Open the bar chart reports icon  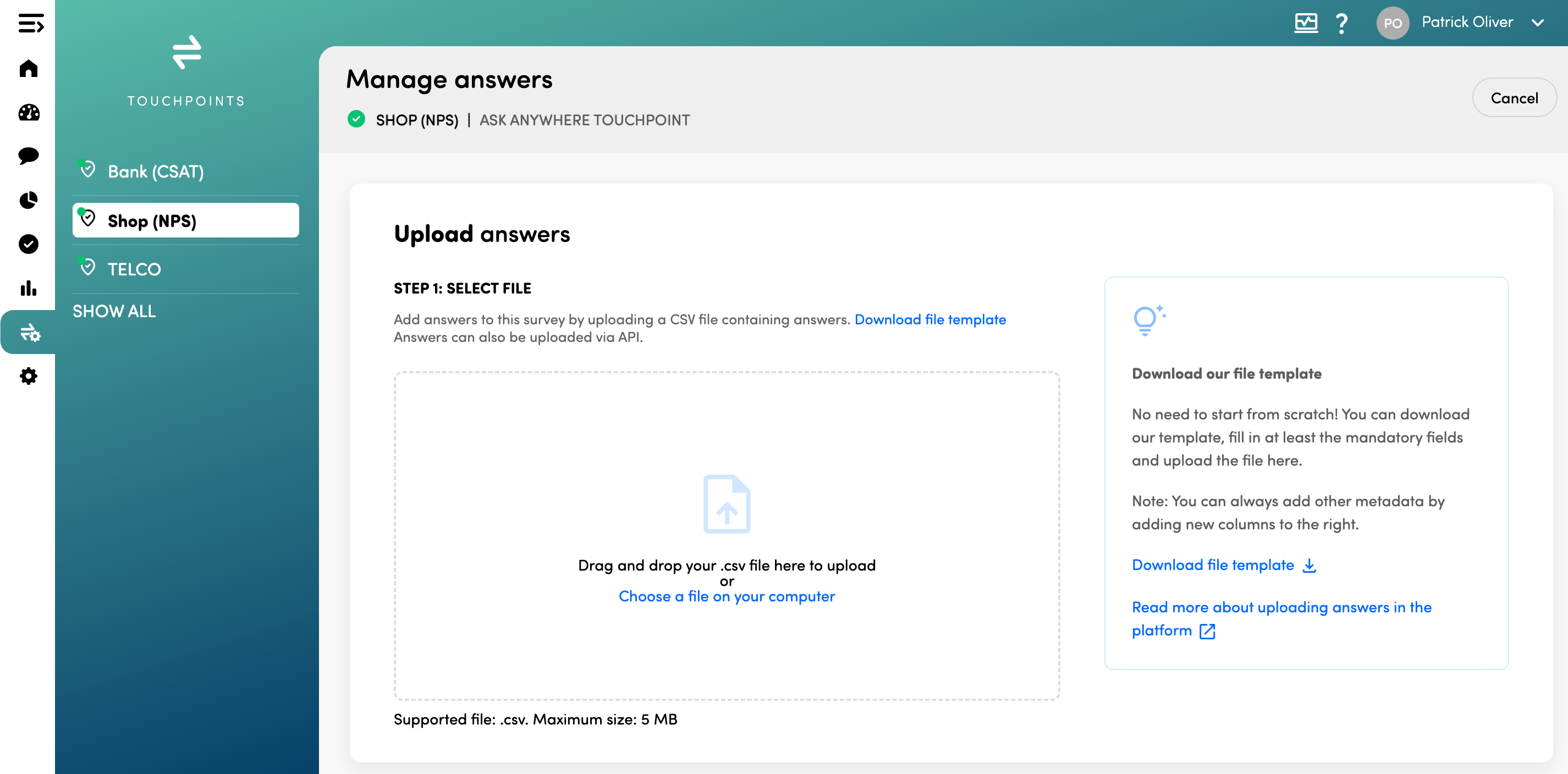[29, 288]
